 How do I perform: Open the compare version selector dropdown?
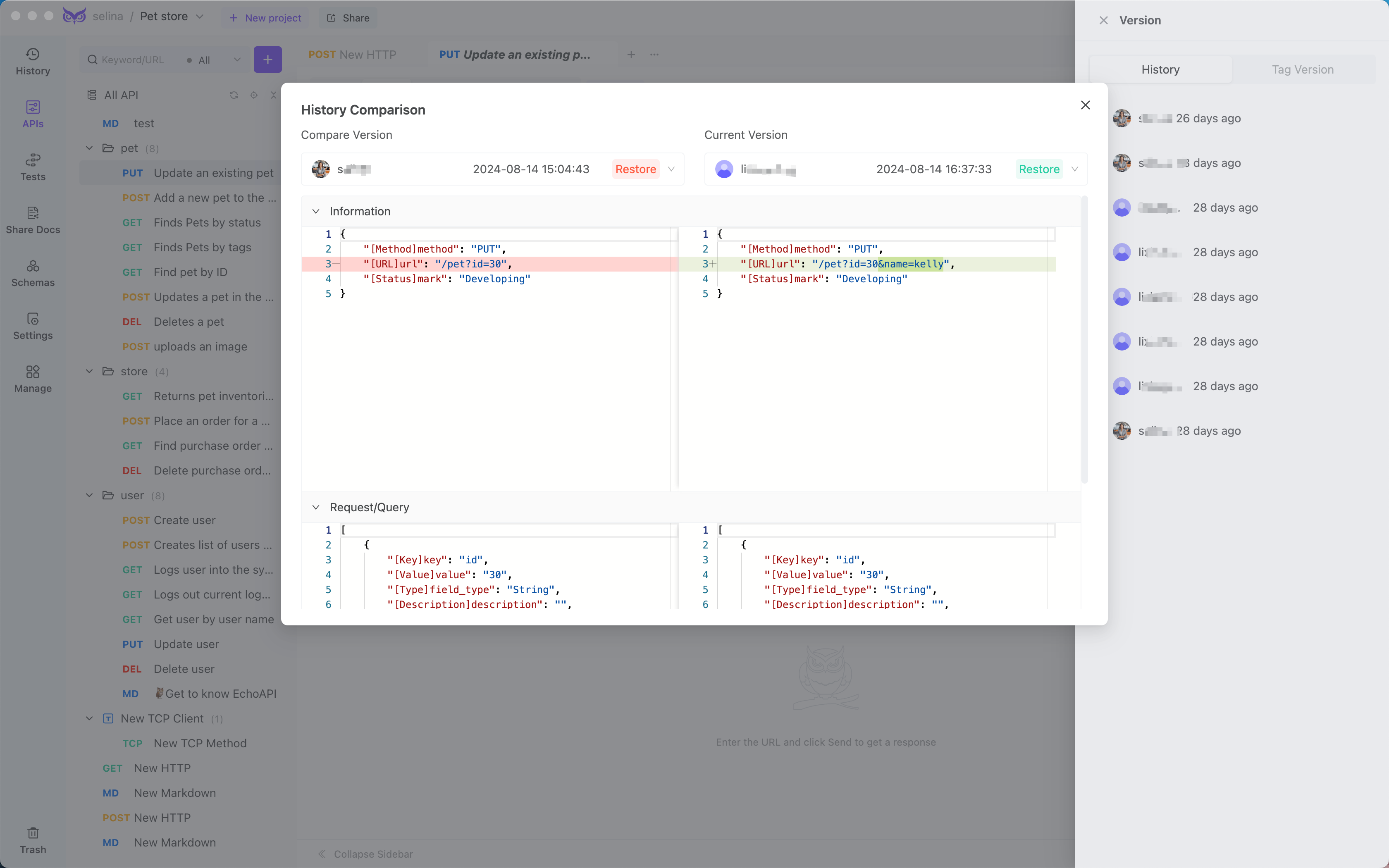coord(671,169)
